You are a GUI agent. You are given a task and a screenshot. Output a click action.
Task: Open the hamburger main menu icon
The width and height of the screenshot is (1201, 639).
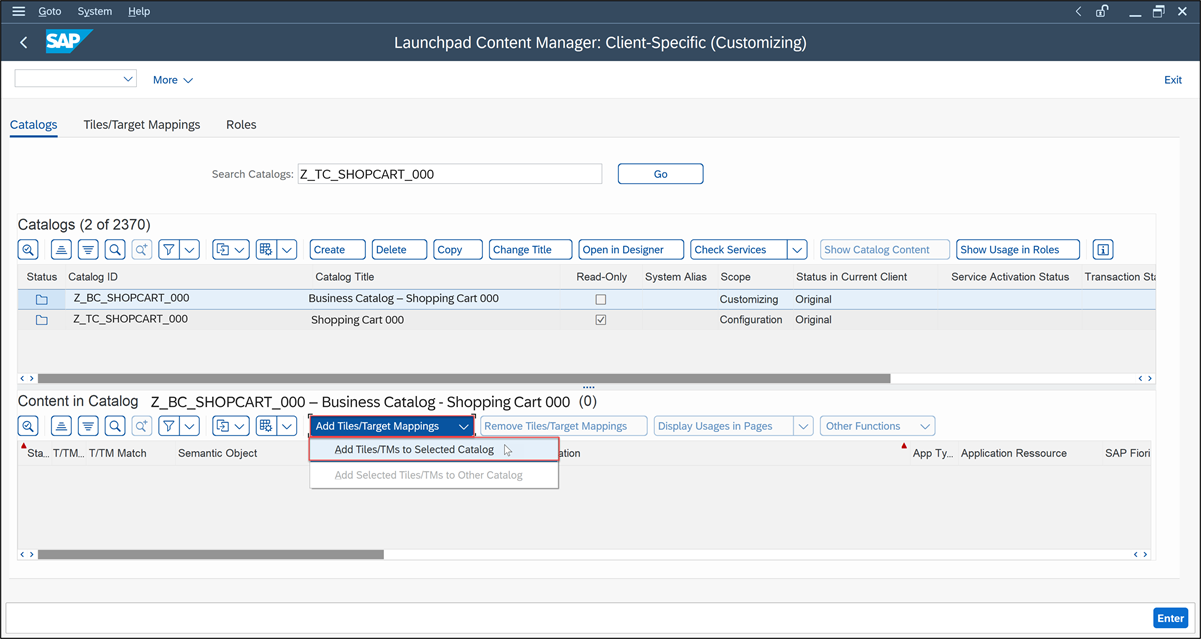pos(18,11)
